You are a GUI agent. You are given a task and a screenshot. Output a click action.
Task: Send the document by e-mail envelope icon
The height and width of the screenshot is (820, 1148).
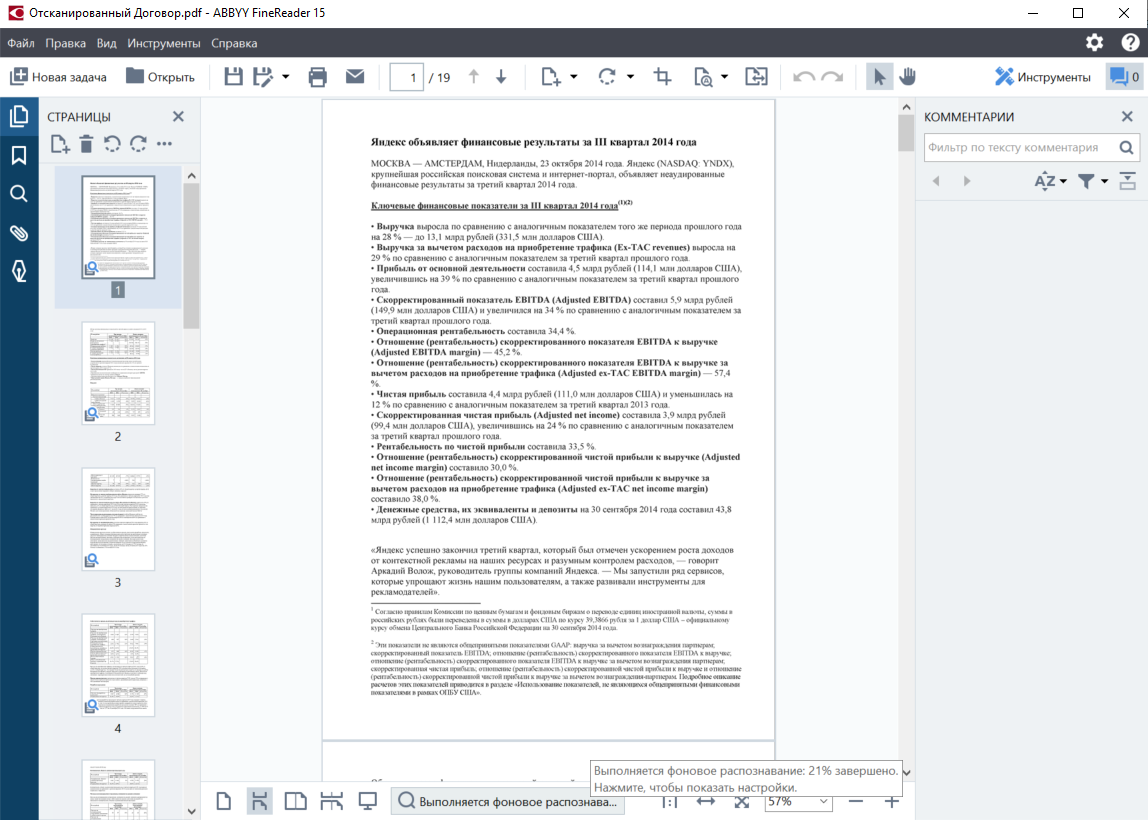pyautogui.click(x=355, y=76)
